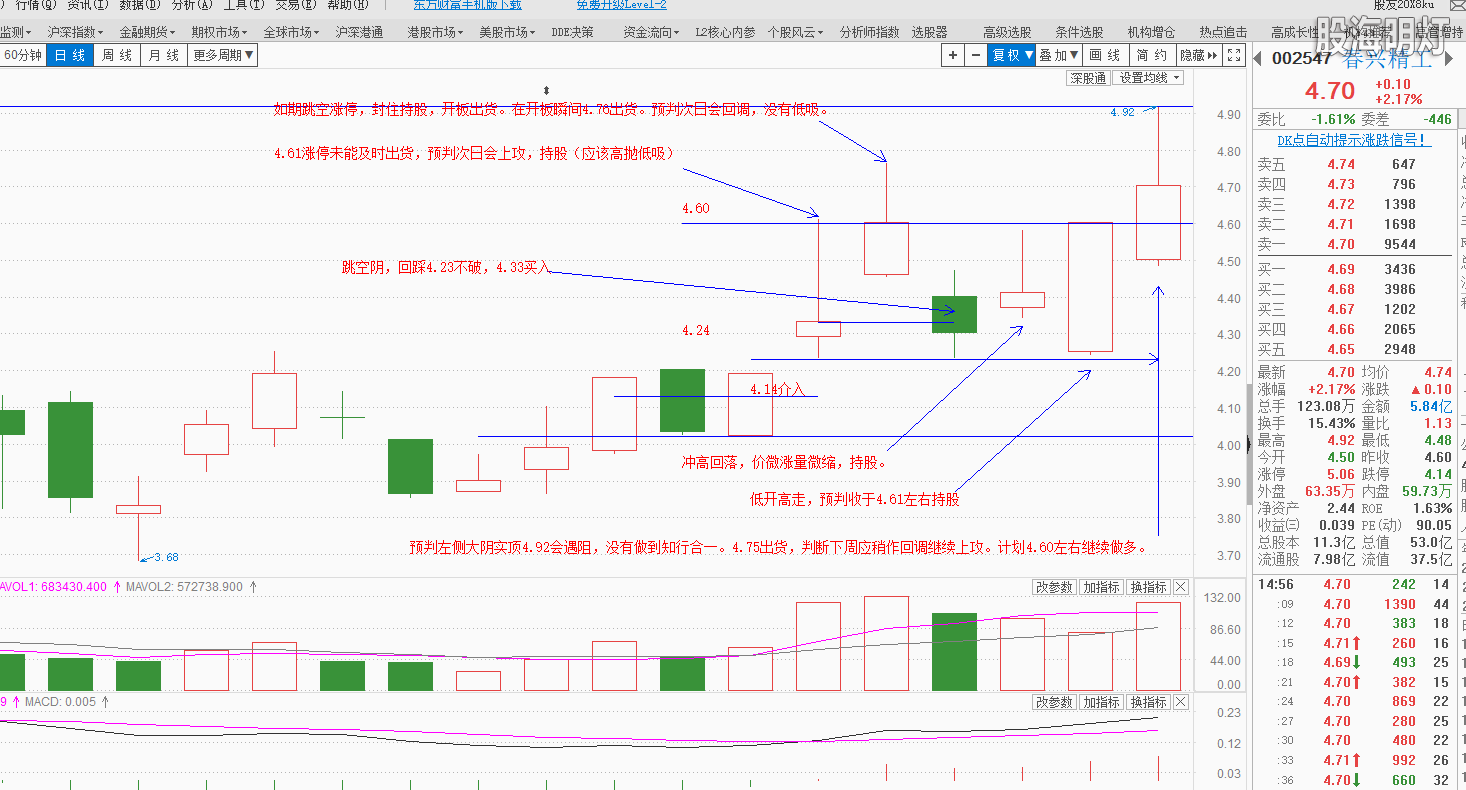Click 加指标 in volume panel

(1101, 587)
